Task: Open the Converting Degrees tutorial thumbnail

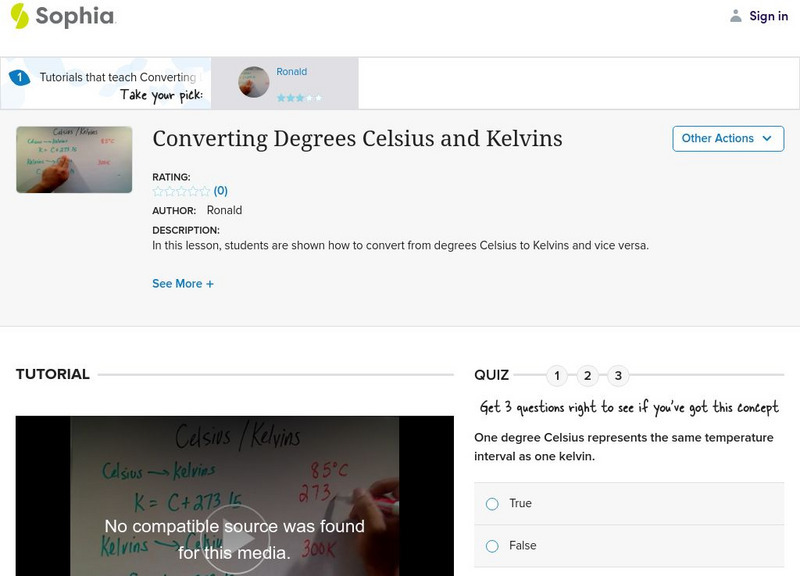Action: tap(73, 157)
